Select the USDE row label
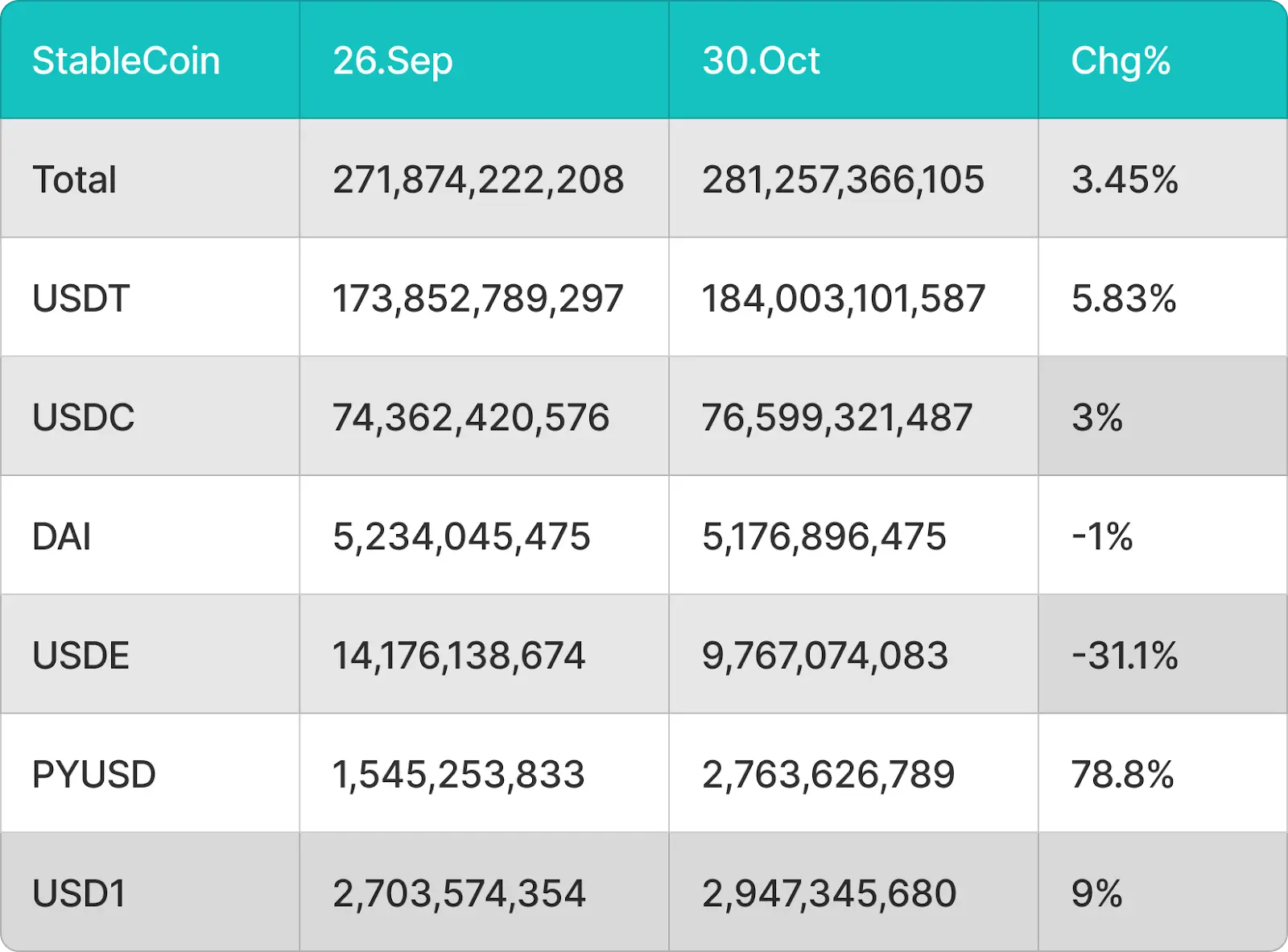The width and height of the screenshot is (1288, 952). [80, 656]
